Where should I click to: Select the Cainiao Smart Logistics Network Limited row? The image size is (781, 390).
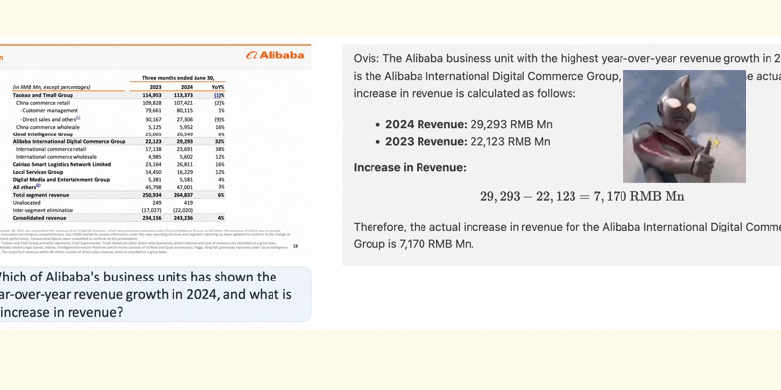[118, 164]
